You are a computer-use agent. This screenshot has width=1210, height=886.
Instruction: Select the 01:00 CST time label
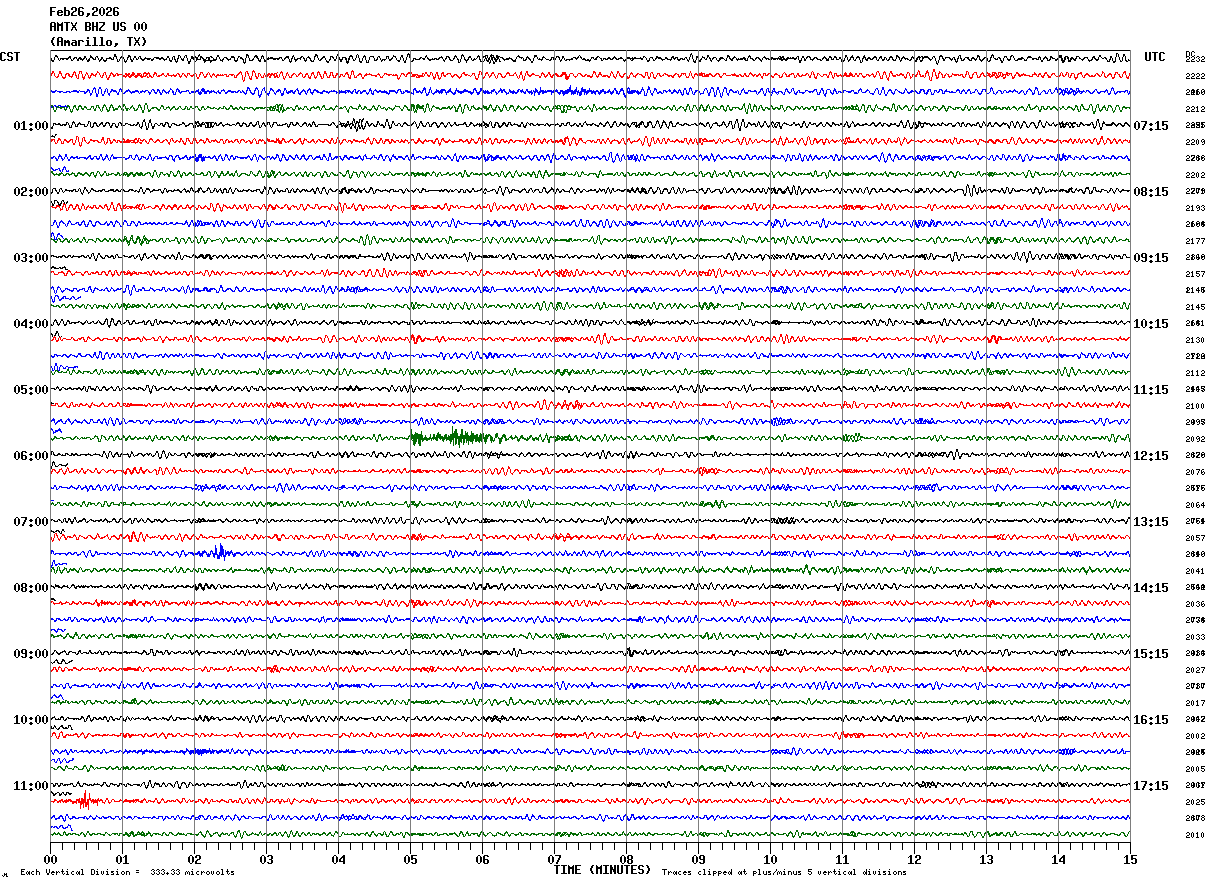31,126
